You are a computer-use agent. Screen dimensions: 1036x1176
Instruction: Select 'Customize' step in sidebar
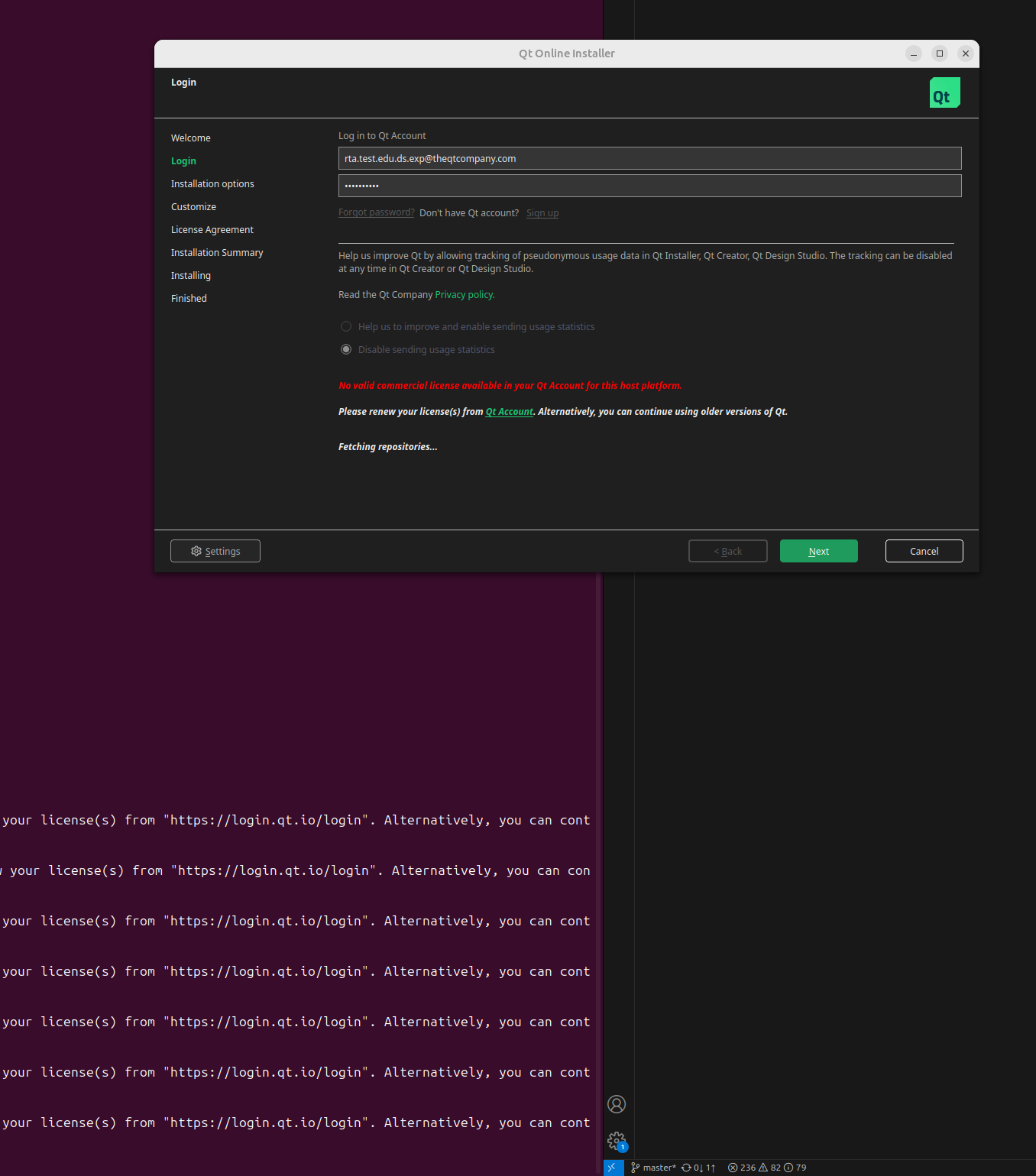point(193,207)
